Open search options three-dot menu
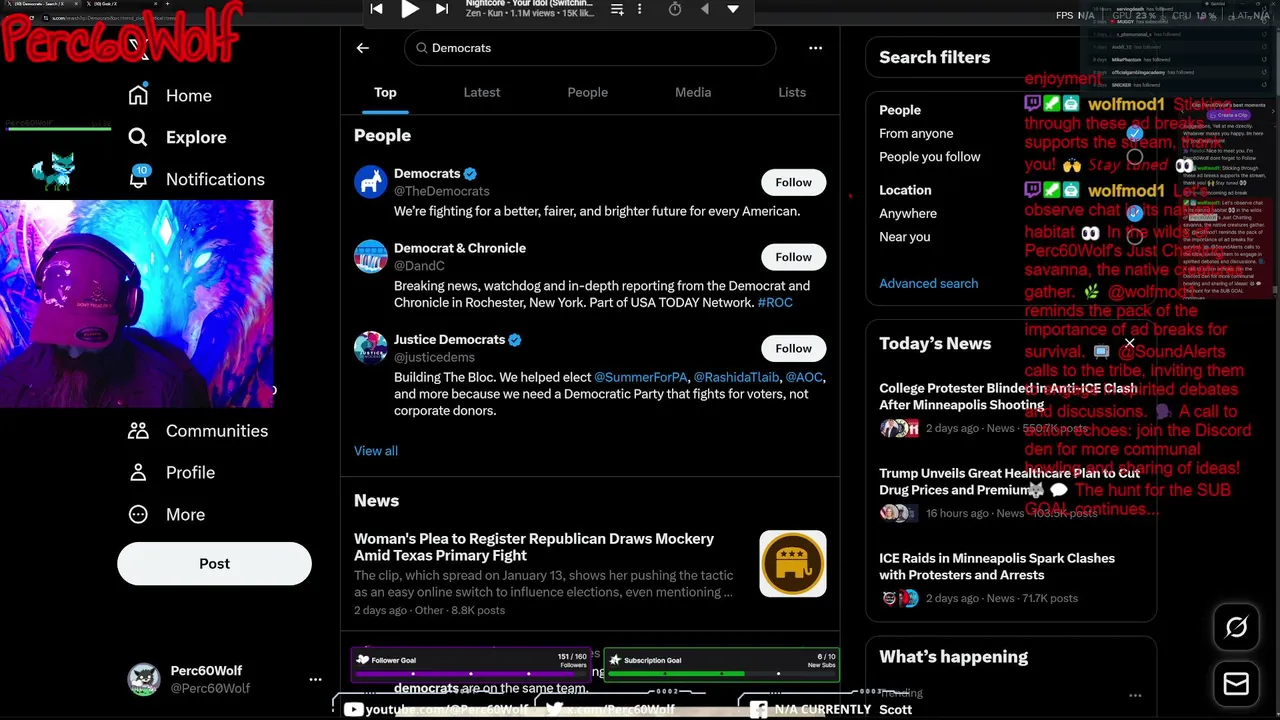 815,48
